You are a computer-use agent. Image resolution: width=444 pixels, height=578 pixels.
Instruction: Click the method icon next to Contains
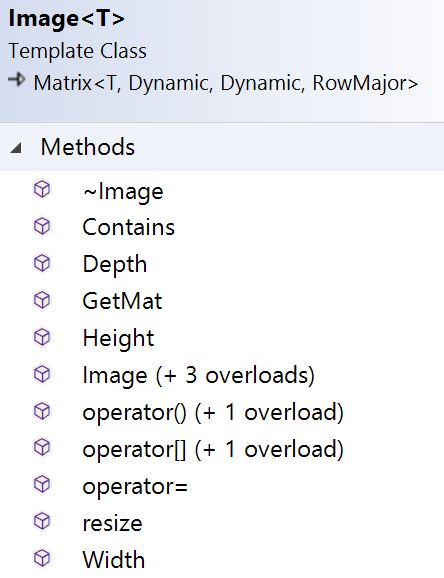(x=42, y=226)
